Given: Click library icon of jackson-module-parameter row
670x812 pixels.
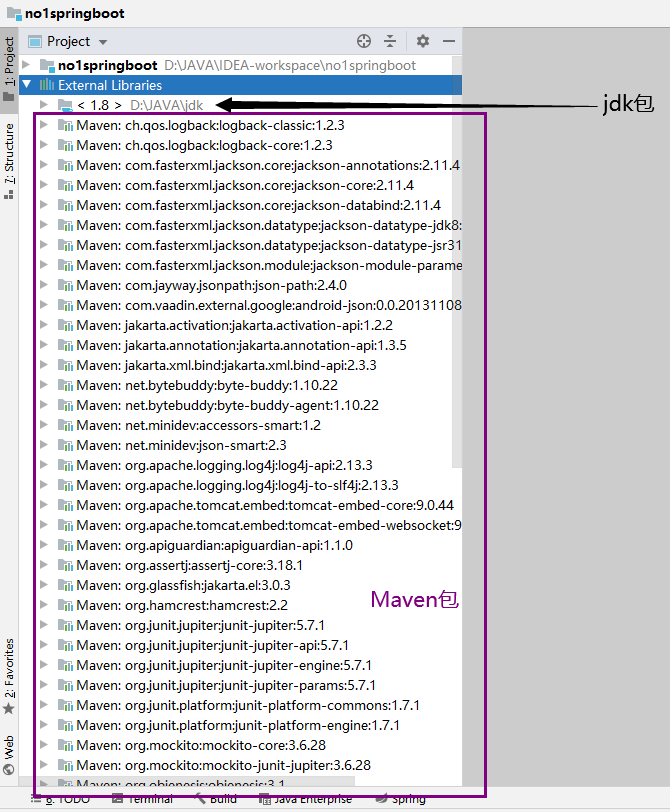Looking at the screenshot, I should (65, 265).
